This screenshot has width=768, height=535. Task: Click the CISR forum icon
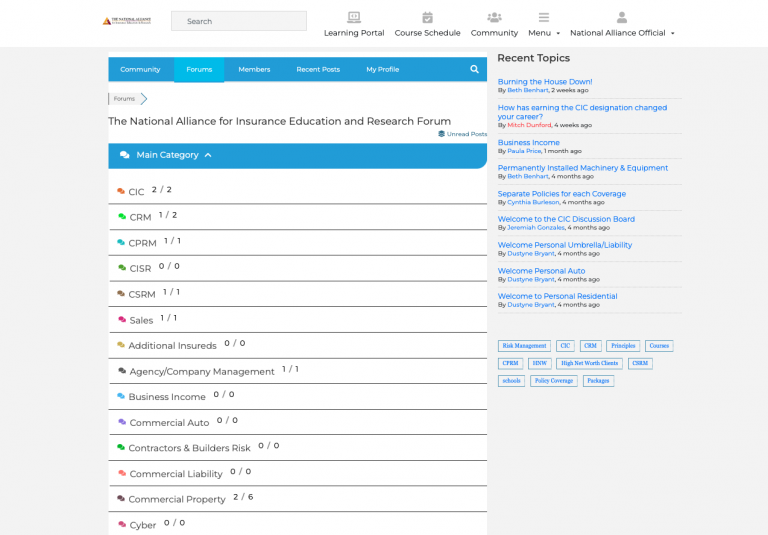click(x=122, y=268)
